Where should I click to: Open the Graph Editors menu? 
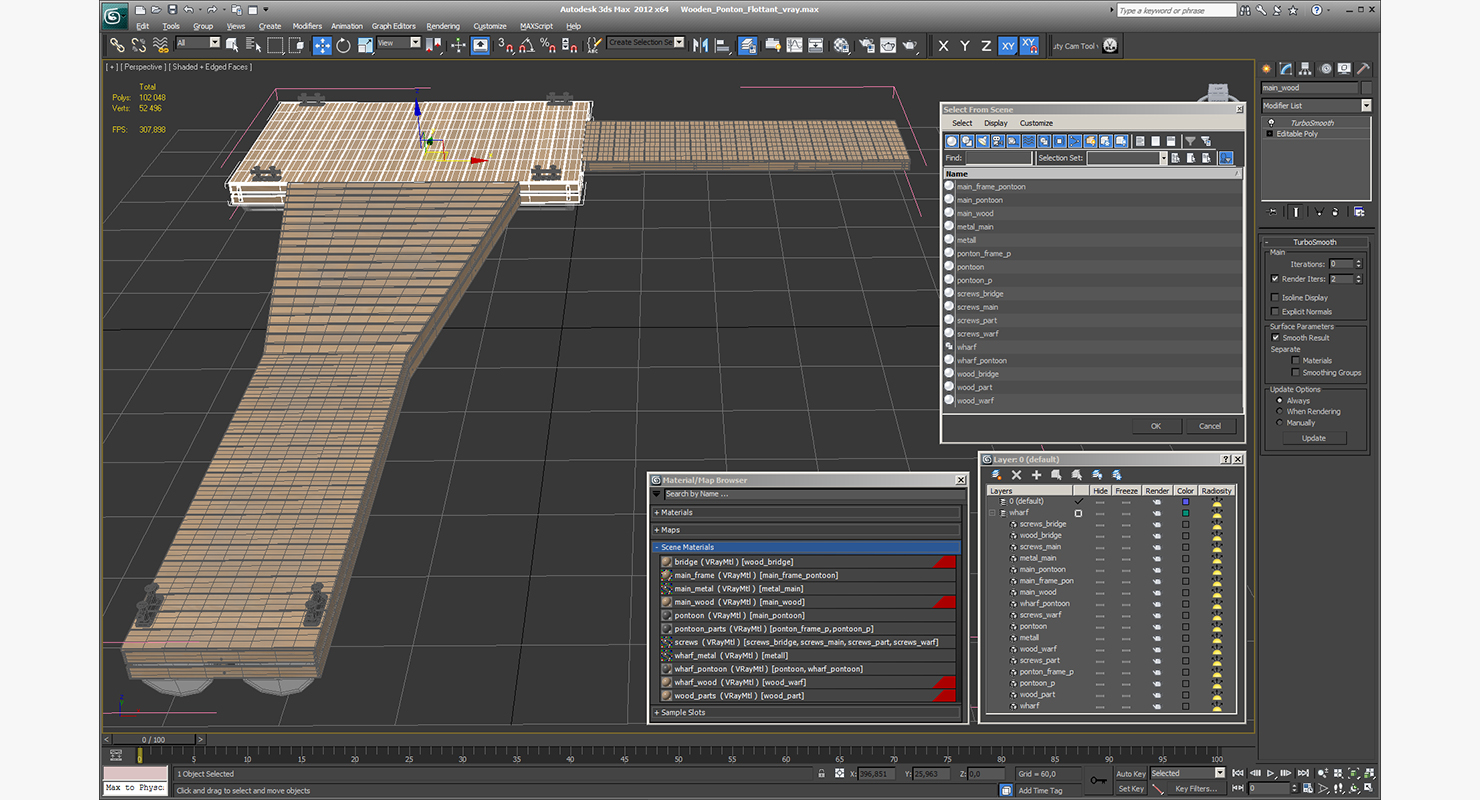[393, 26]
